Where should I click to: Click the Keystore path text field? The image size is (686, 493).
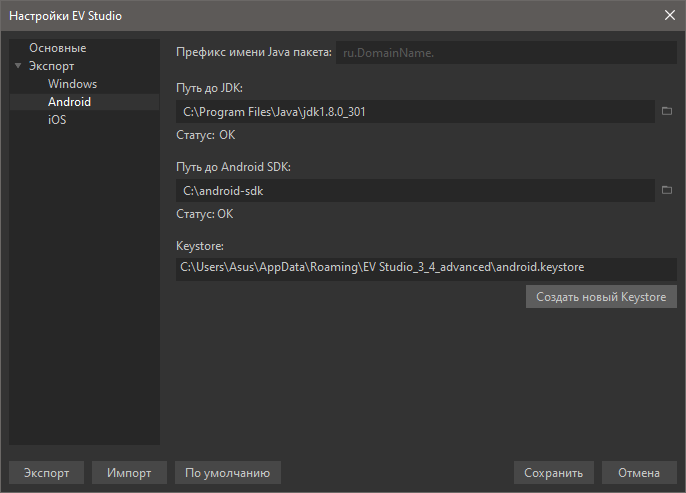point(425,268)
